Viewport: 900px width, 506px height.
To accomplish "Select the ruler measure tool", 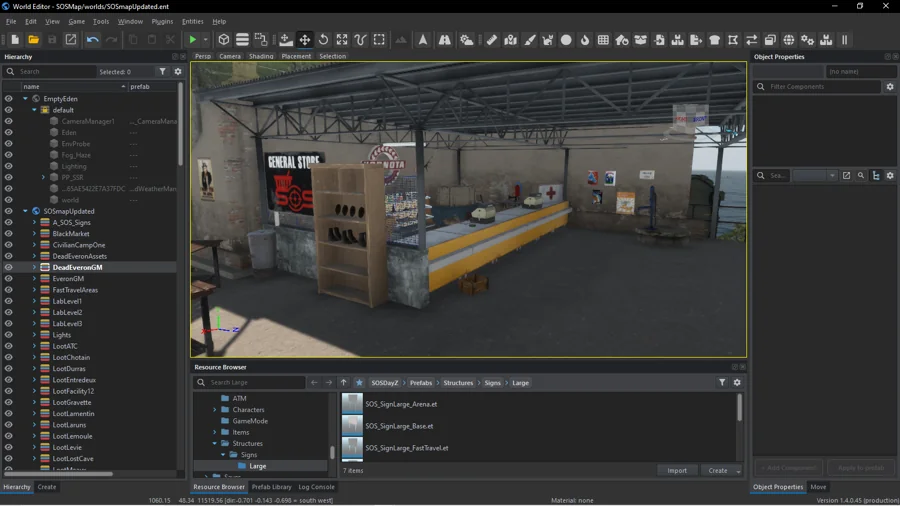I will (x=491, y=40).
